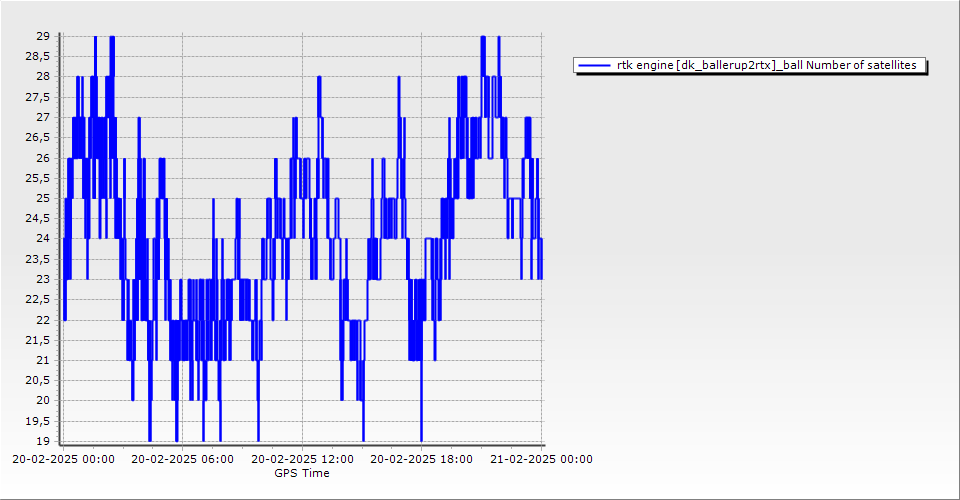960x500 pixels.
Task: Click the 24 label on the vertical axis
Action: tap(43, 238)
